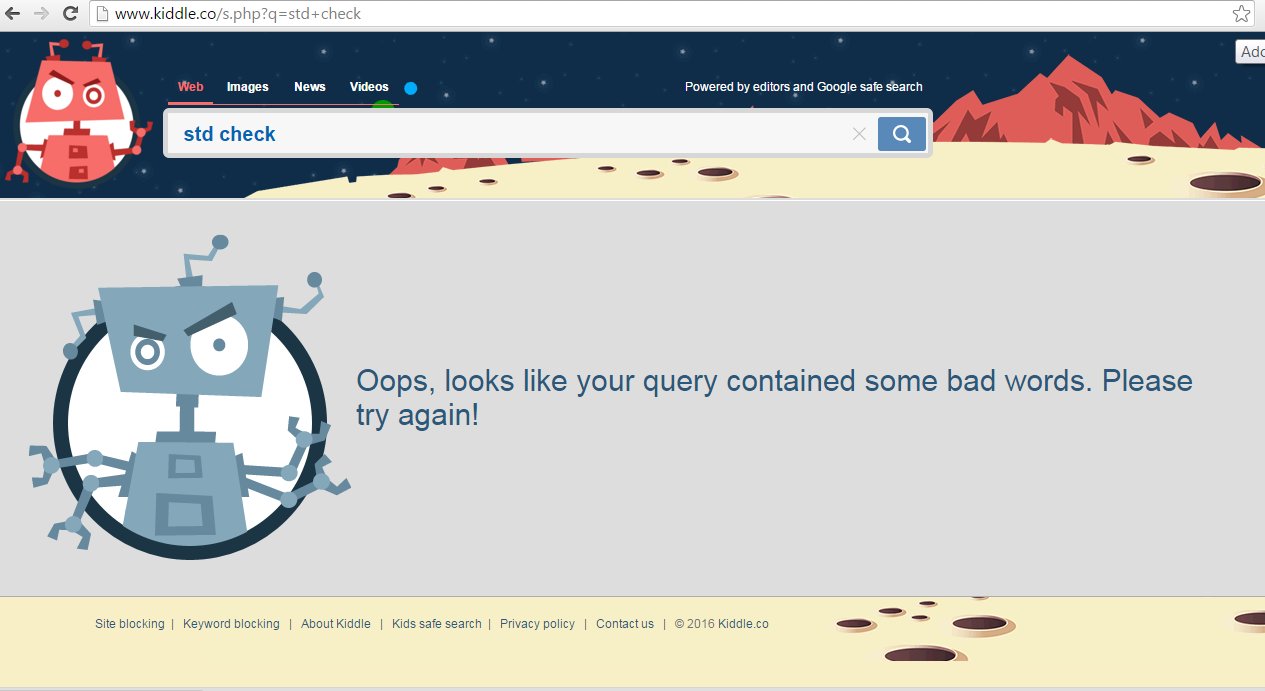This screenshot has width=1265, height=691.
Task: Switch to the News tab
Action: point(310,87)
